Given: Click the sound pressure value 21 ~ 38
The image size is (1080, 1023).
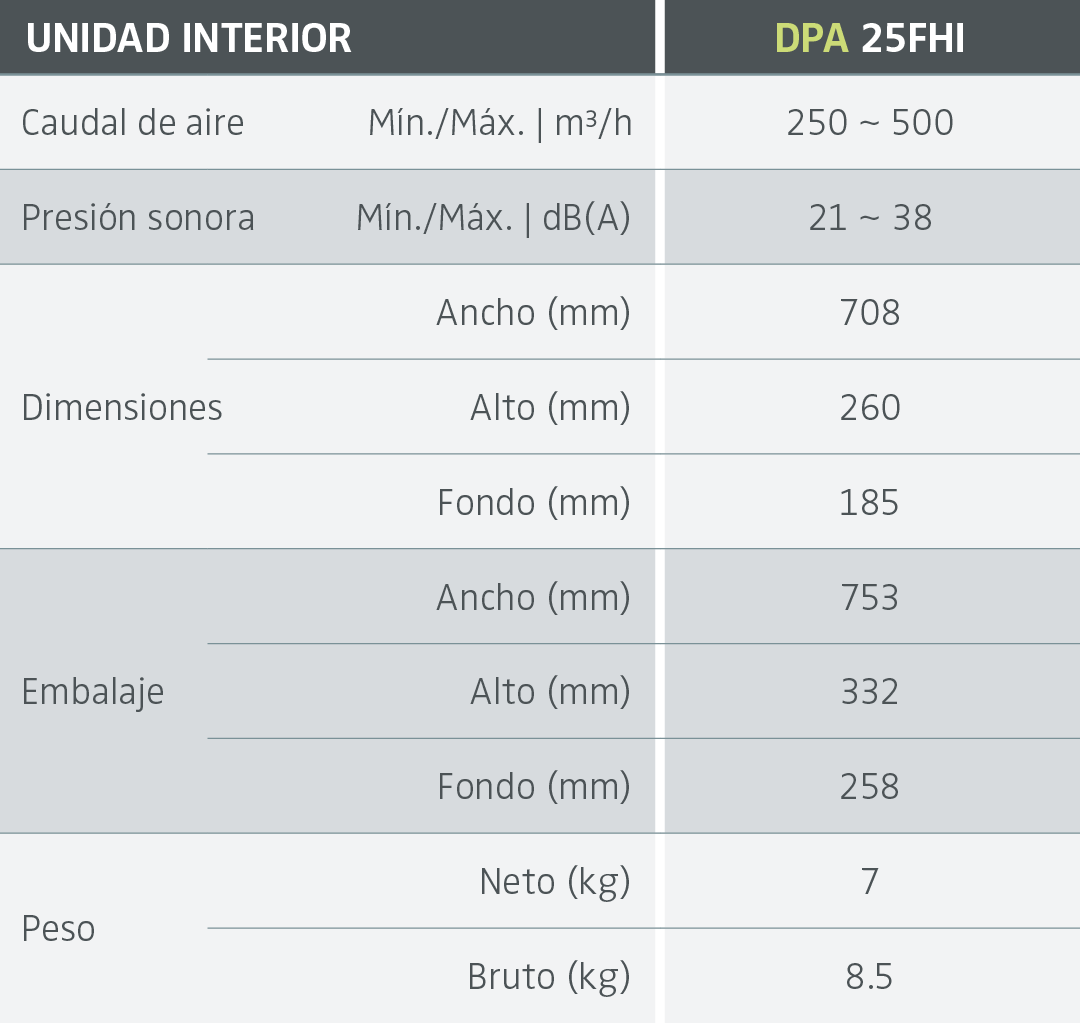Looking at the screenshot, I should coord(870,218).
